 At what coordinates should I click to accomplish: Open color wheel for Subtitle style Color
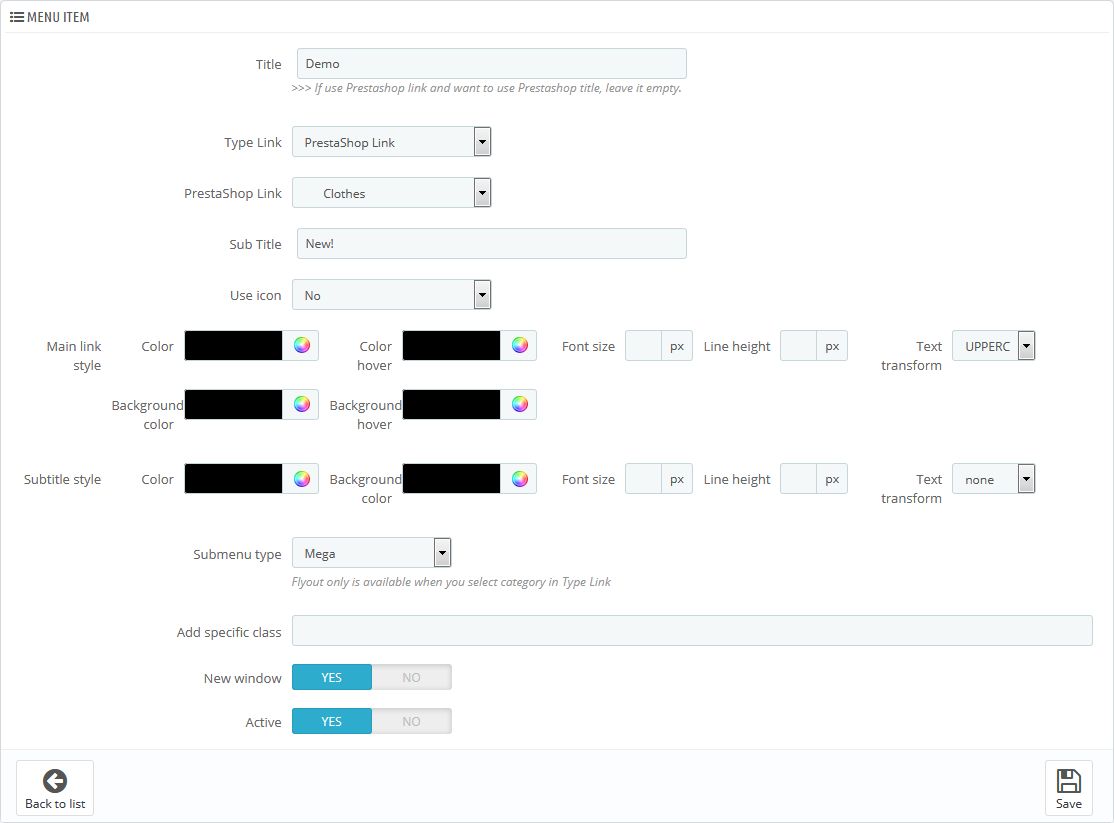302,479
